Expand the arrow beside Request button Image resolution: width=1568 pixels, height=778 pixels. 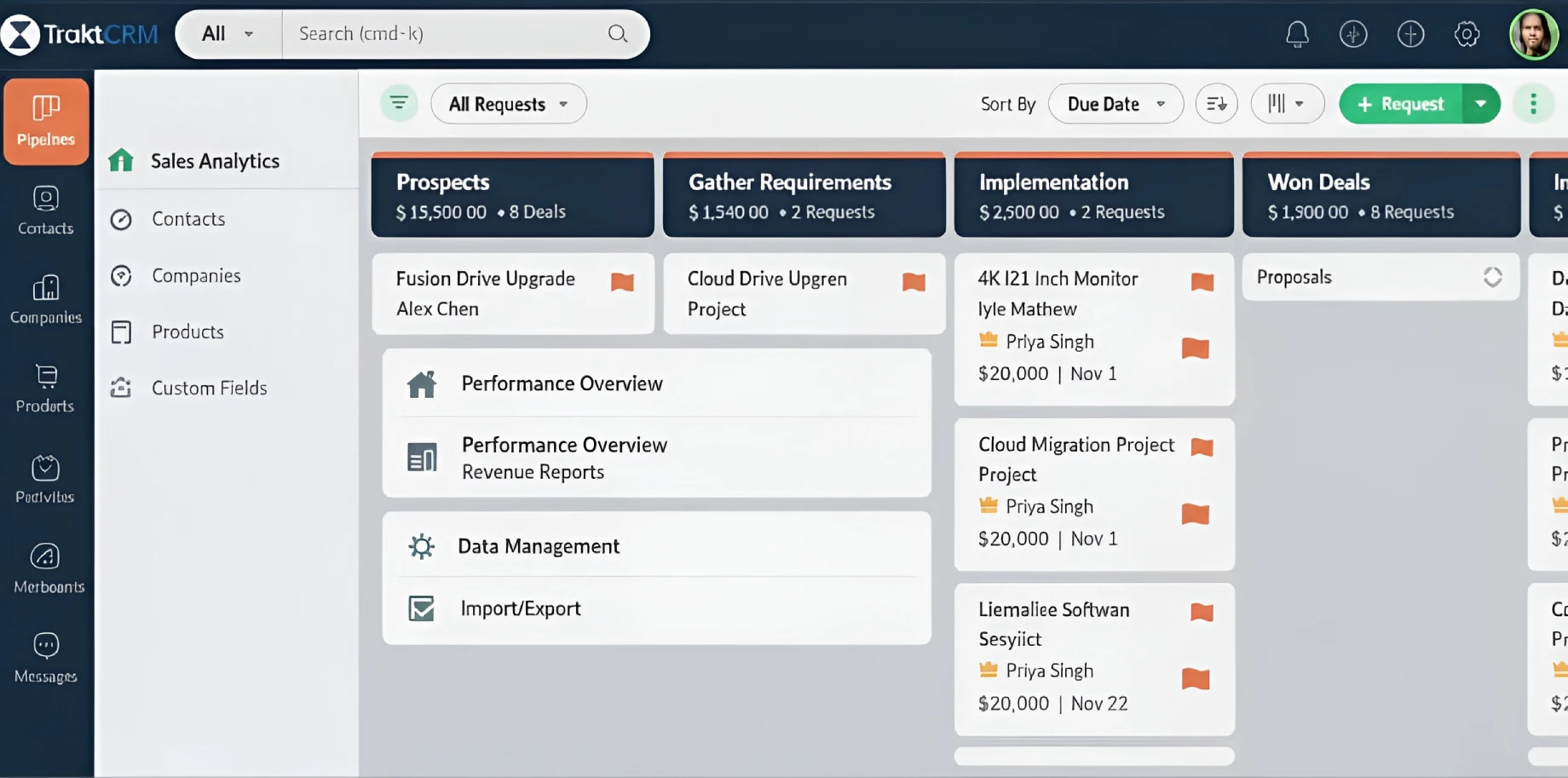(x=1481, y=104)
